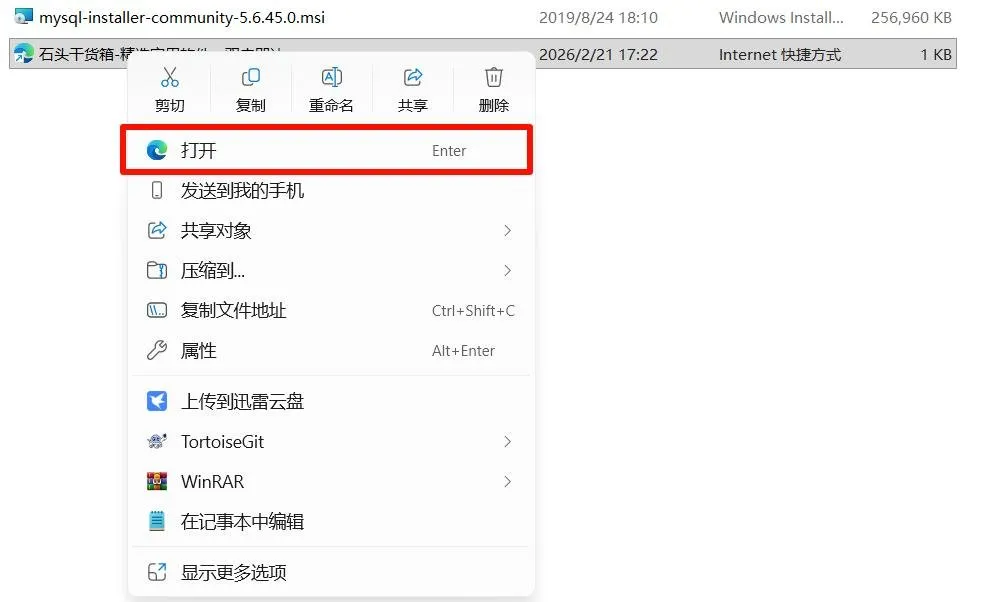Expand the WinRAR submenu arrow
987x602 pixels.
point(507,481)
